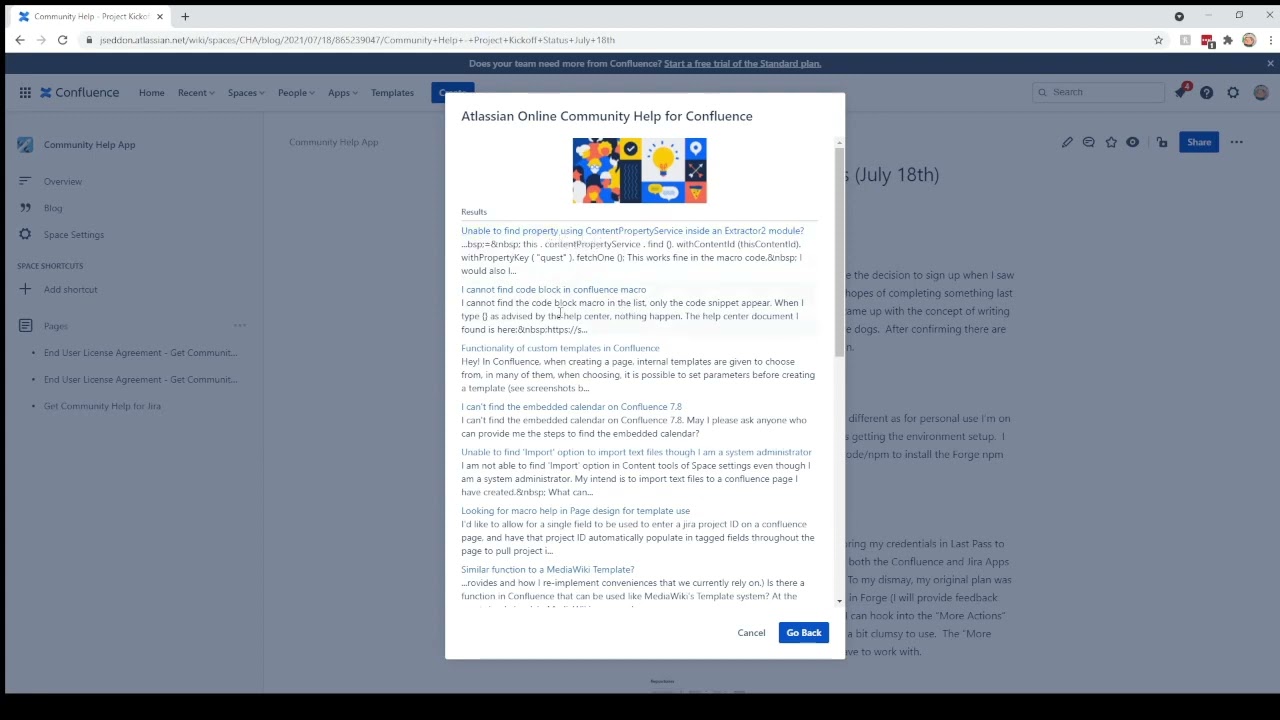Click the Community Help App breadcrumb
The width and height of the screenshot is (1280, 720).
click(x=334, y=142)
